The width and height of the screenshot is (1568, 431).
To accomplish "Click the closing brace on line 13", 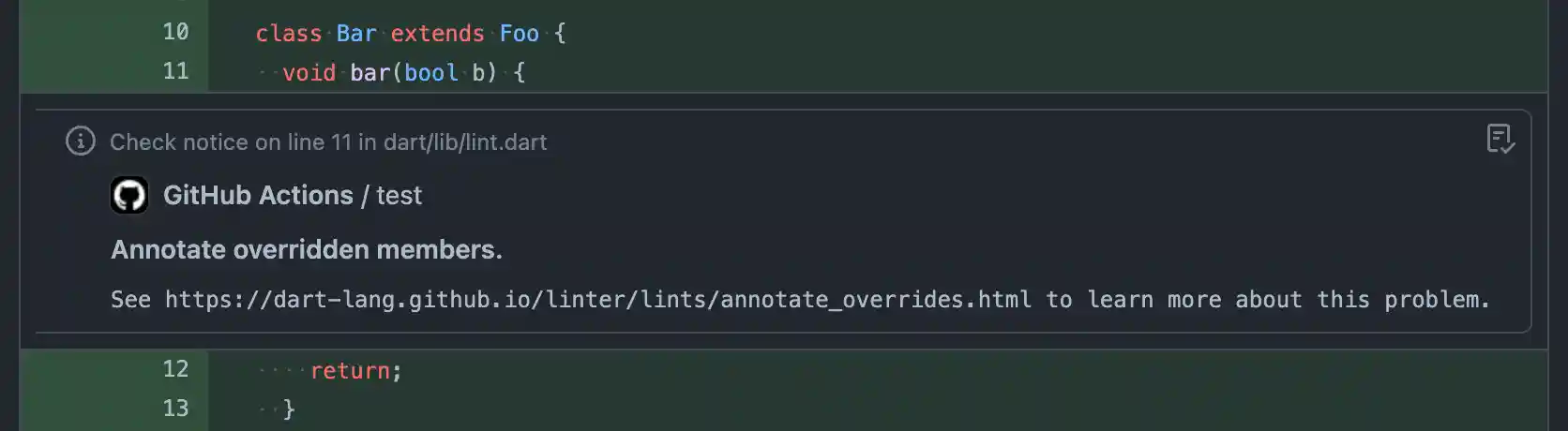I will pyautogui.click(x=289, y=409).
